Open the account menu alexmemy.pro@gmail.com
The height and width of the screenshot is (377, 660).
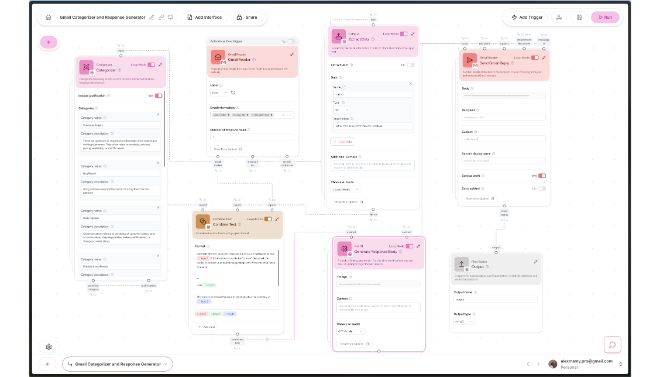pos(585,364)
